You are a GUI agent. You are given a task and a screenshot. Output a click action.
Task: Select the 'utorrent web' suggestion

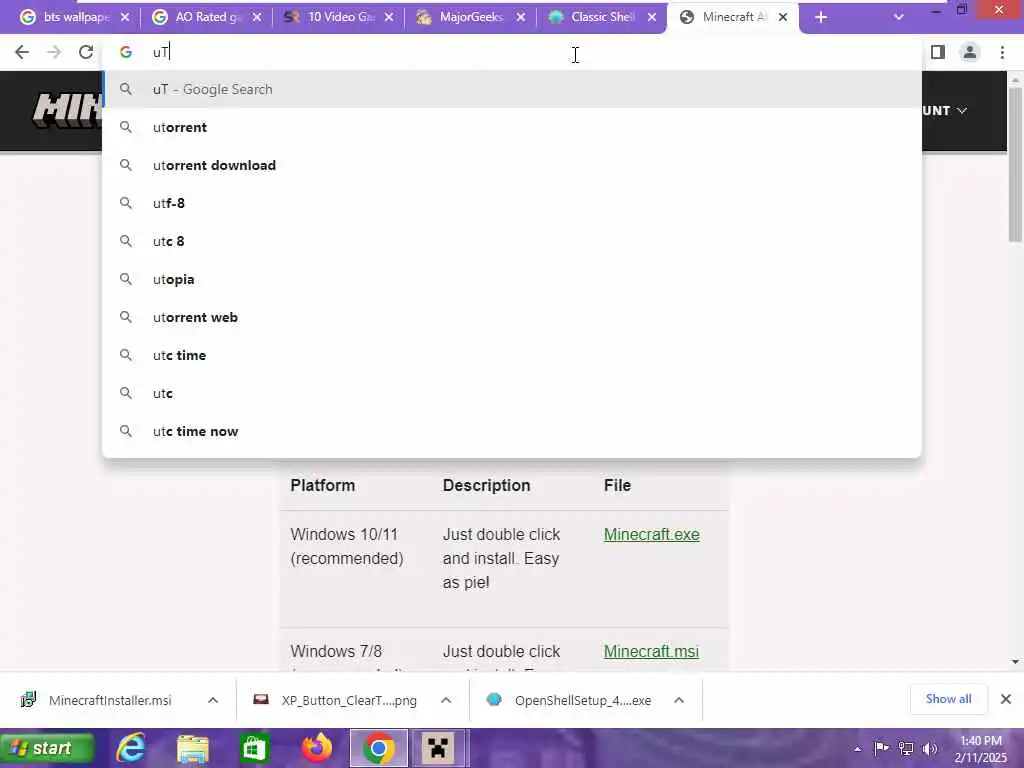pos(512,317)
